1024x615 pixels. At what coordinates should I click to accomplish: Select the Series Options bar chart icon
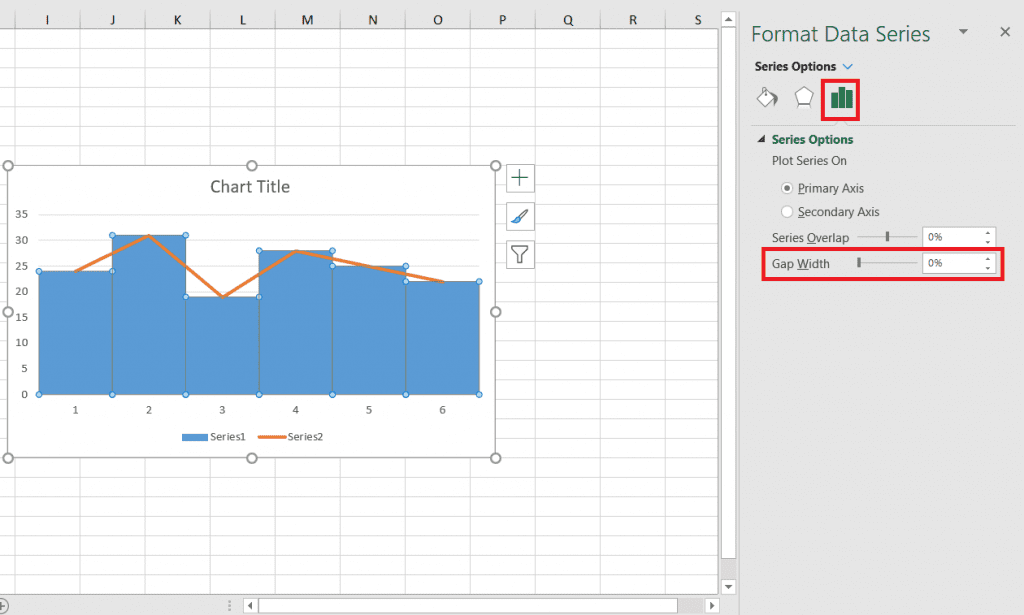pyautogui.click(x=842, y=97)
